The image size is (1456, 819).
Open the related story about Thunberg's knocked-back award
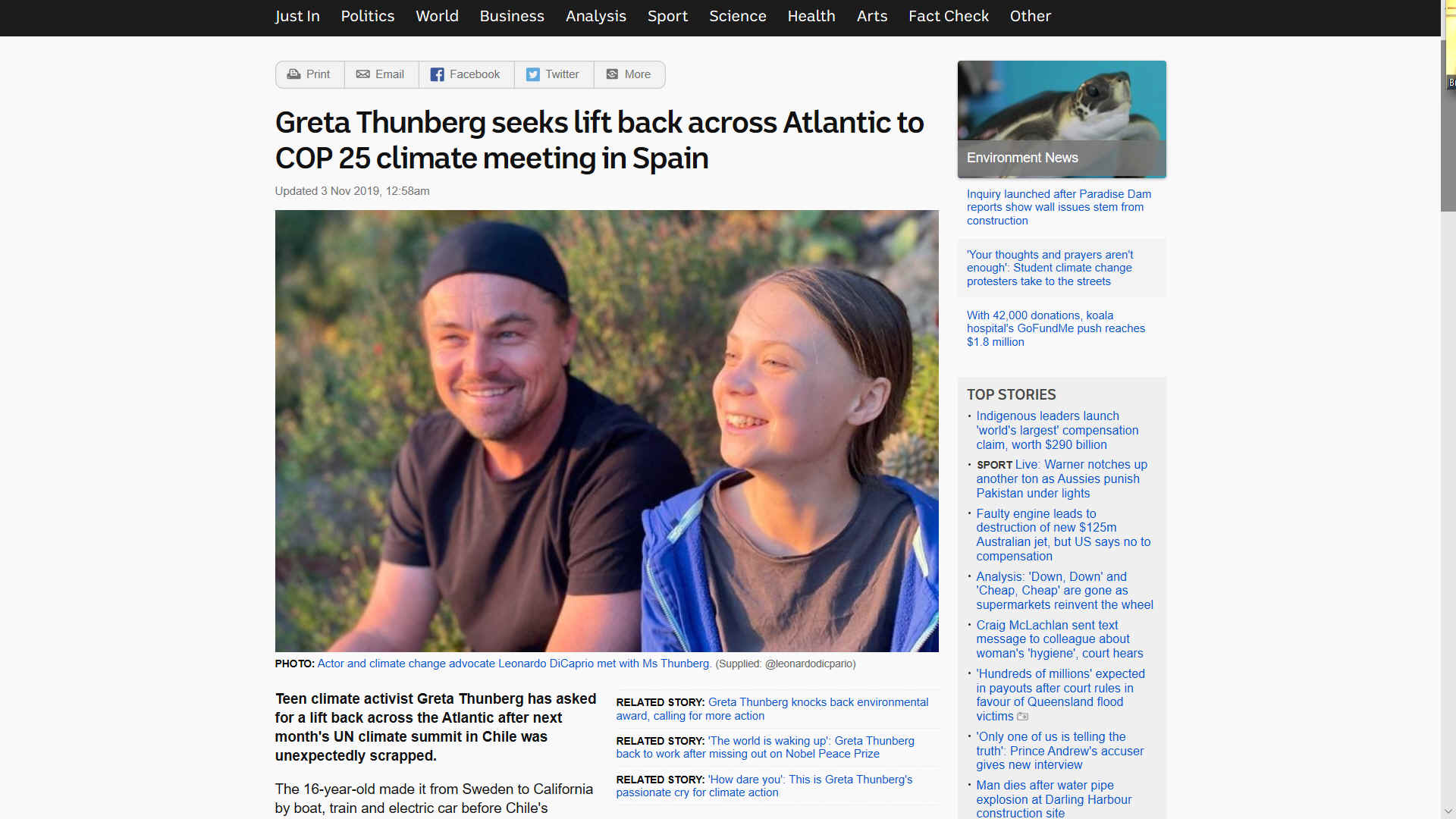[x=772, y=709]
